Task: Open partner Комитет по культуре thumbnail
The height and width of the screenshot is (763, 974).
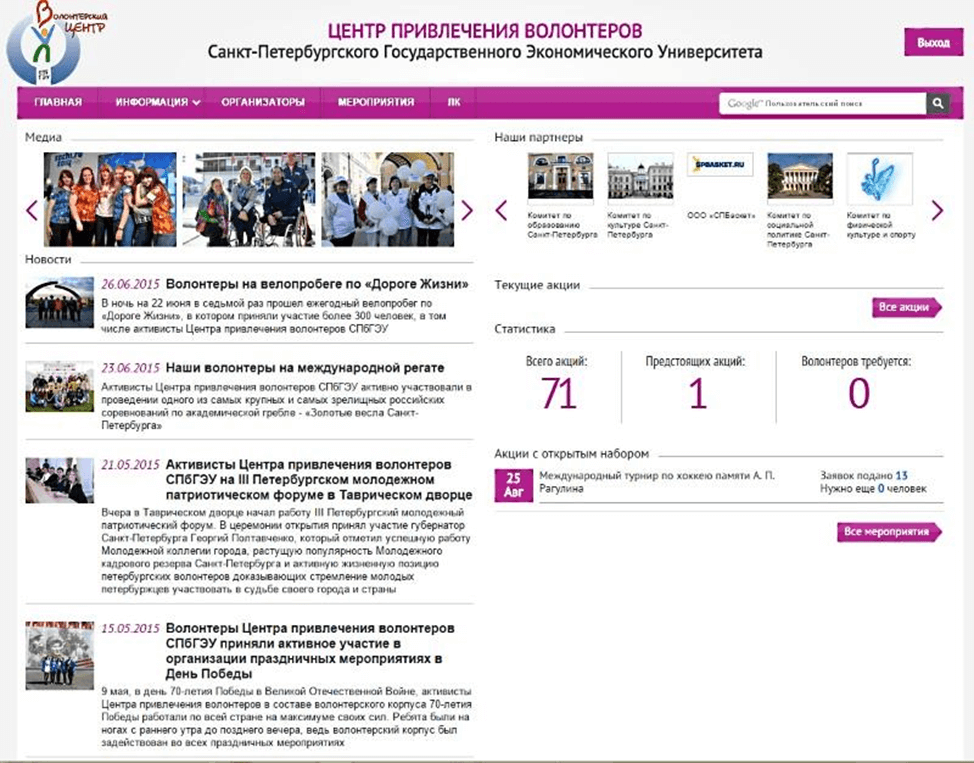Action: (640, 176)
